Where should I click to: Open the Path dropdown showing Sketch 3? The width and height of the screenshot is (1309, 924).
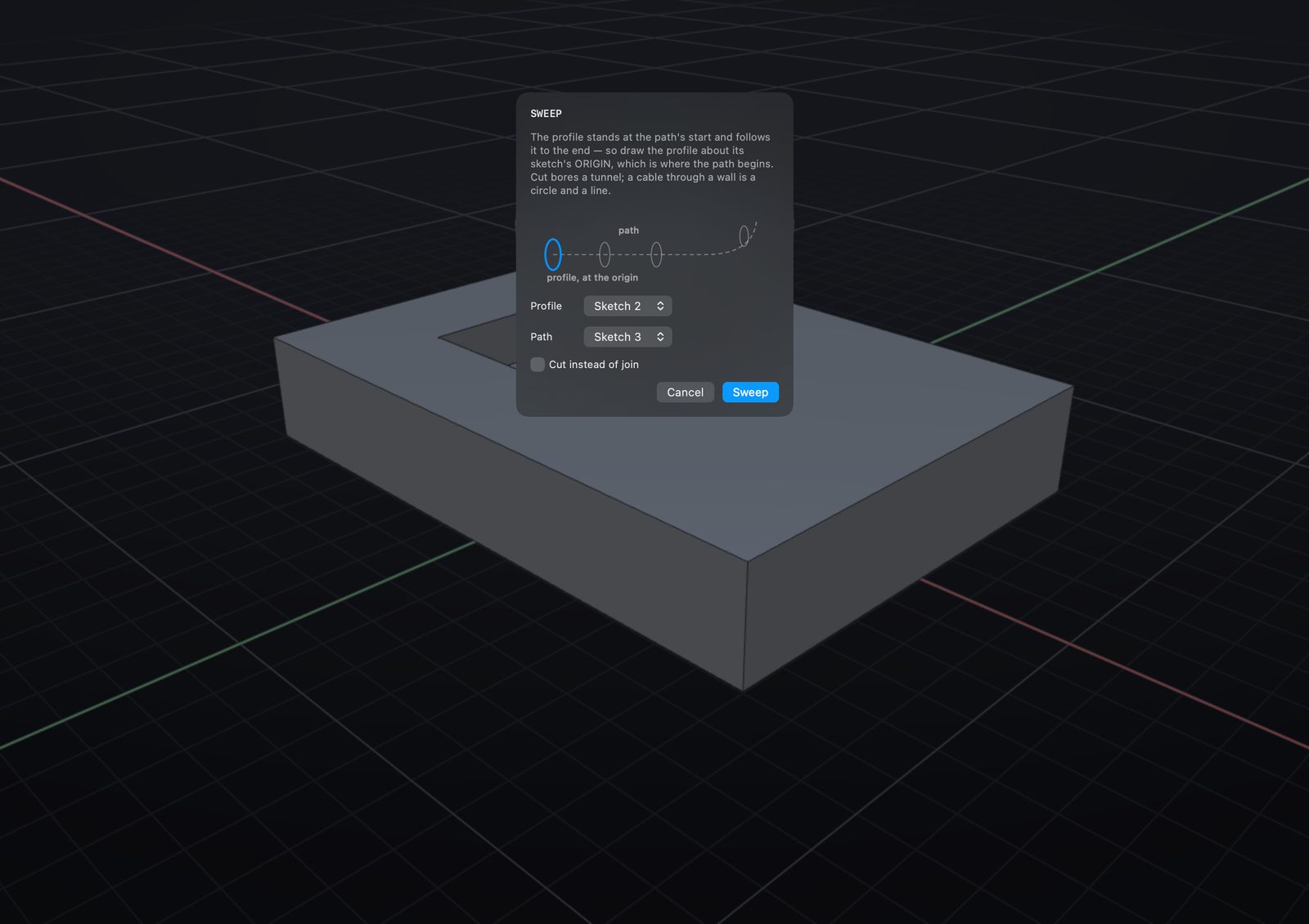(x=628, y=337)
